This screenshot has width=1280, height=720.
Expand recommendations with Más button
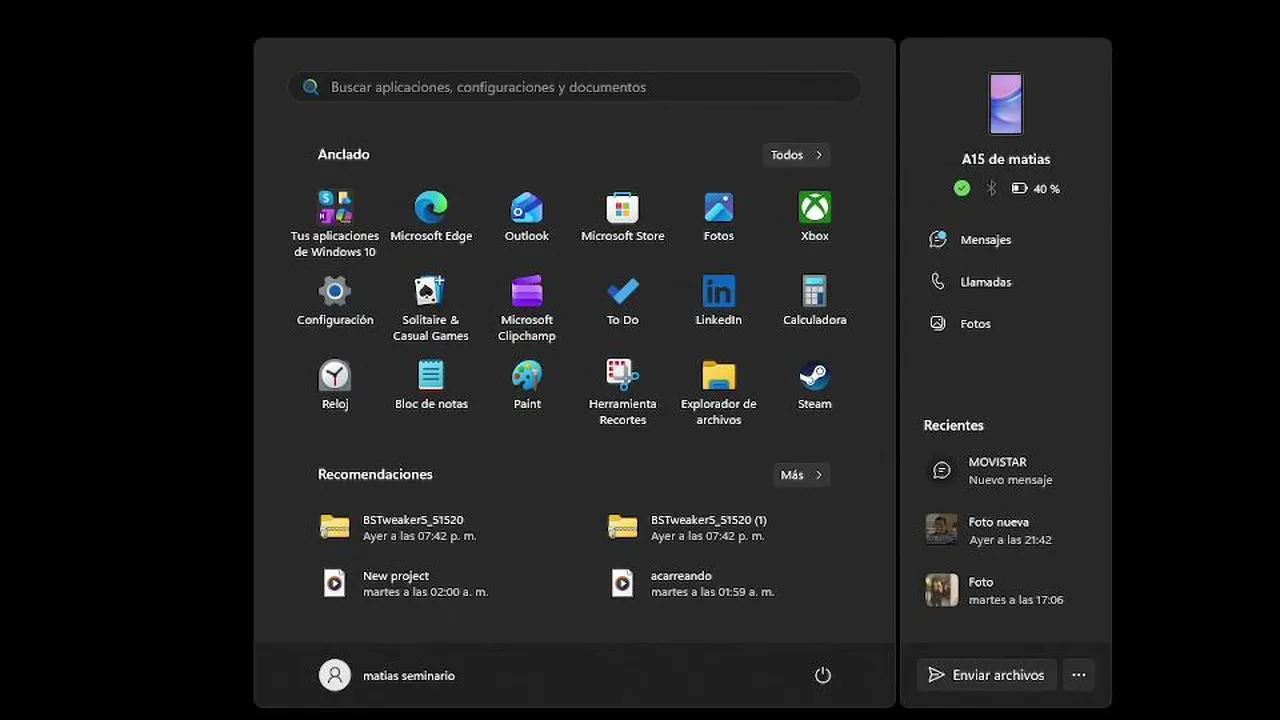click(802, 475)
